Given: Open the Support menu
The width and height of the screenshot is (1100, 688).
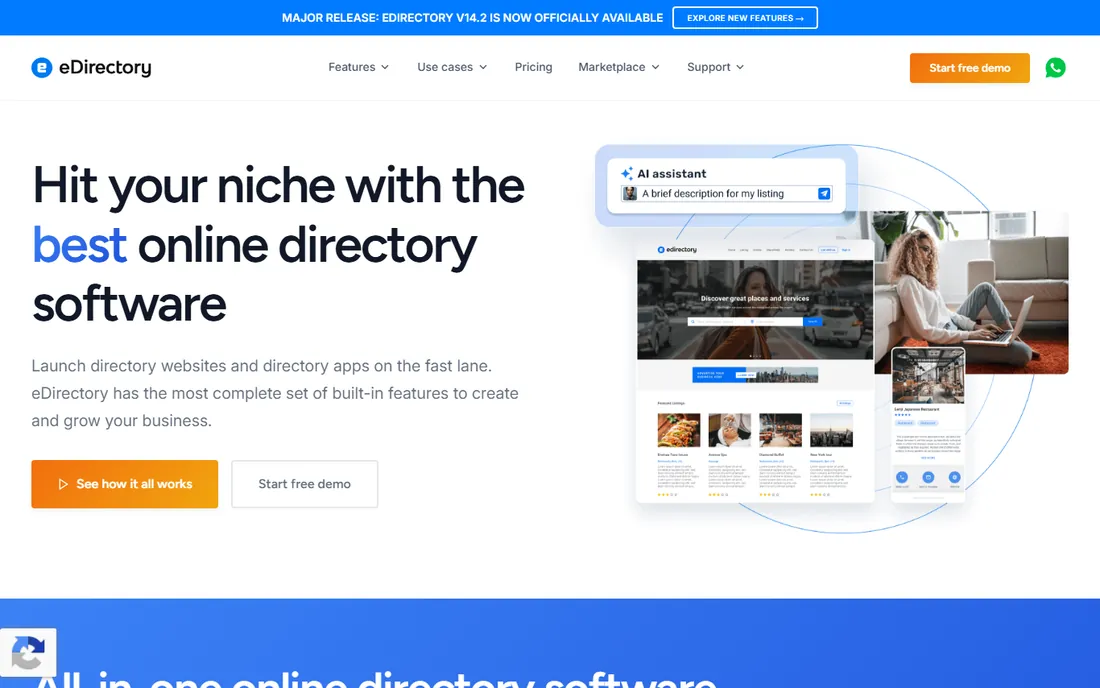Looking at the screenshot, I should [715, 67].
